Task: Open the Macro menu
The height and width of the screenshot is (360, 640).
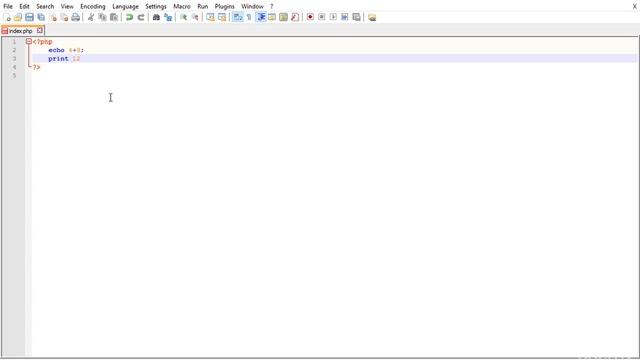Action: (x=182, y=7)
